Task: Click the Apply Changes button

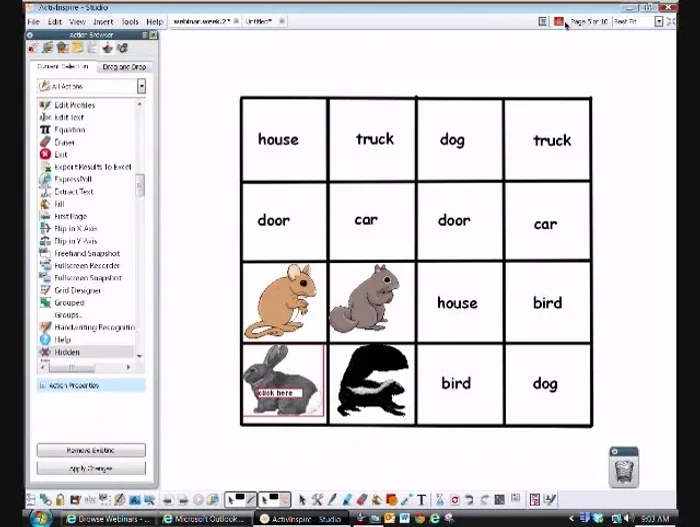Action: [91, 468]
